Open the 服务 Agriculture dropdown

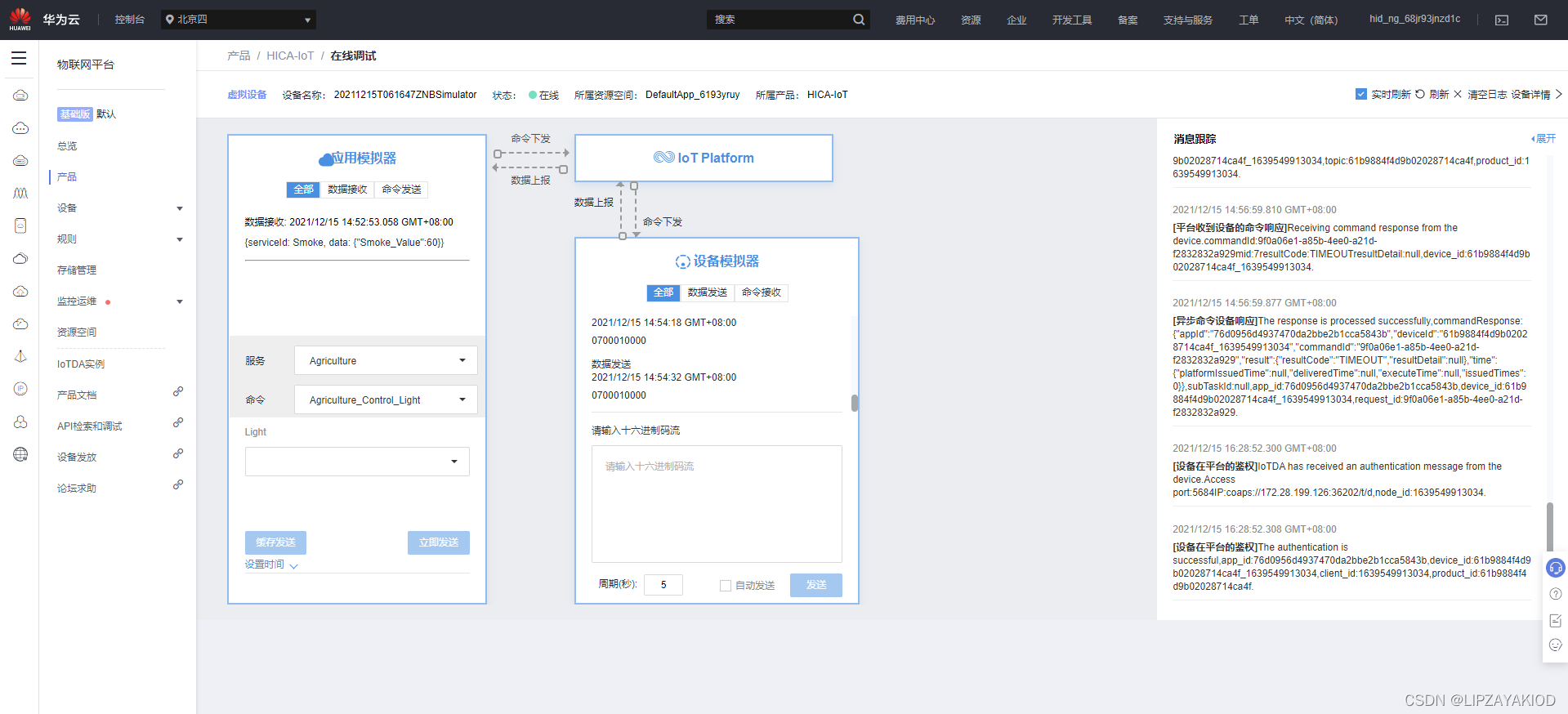click(386, 360)
